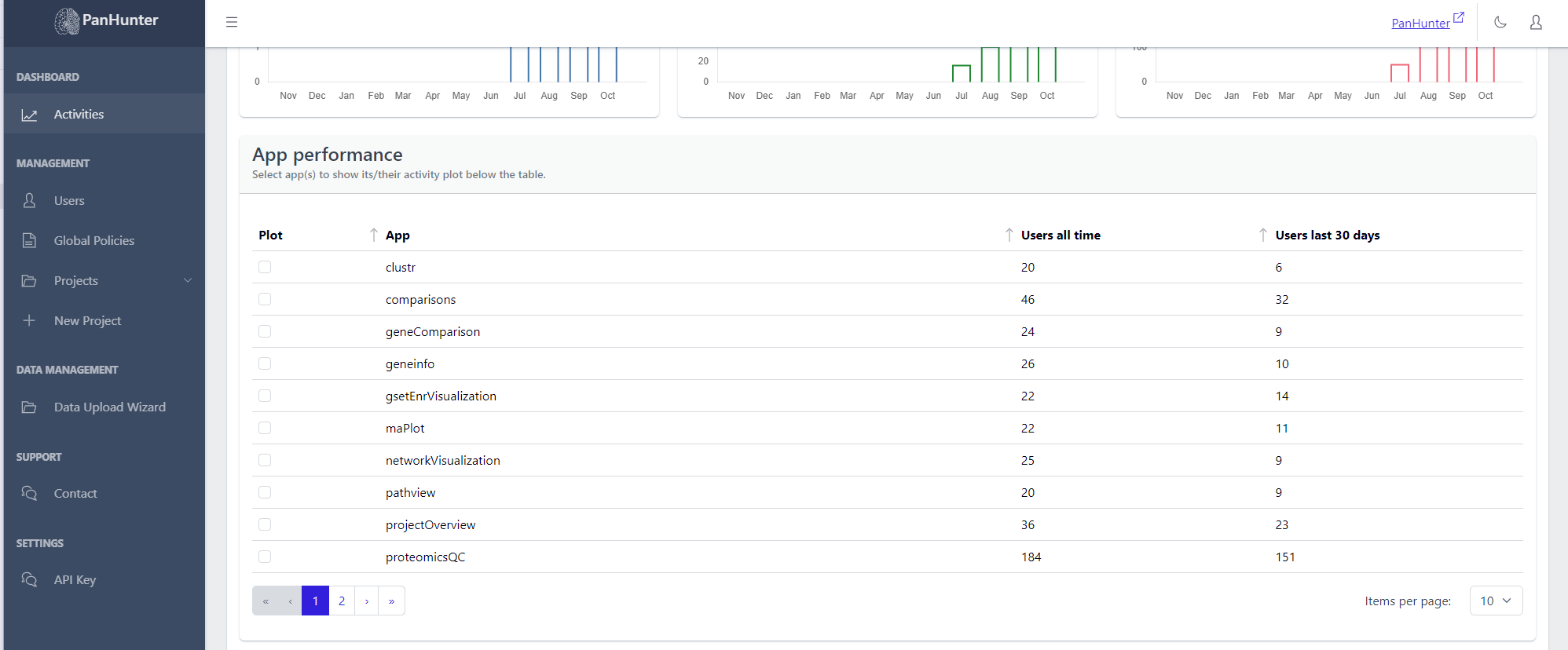This screenshot has width=1568, height=650.
Task: Enable plot for proteomicsQC app
Action: point(265,557)
